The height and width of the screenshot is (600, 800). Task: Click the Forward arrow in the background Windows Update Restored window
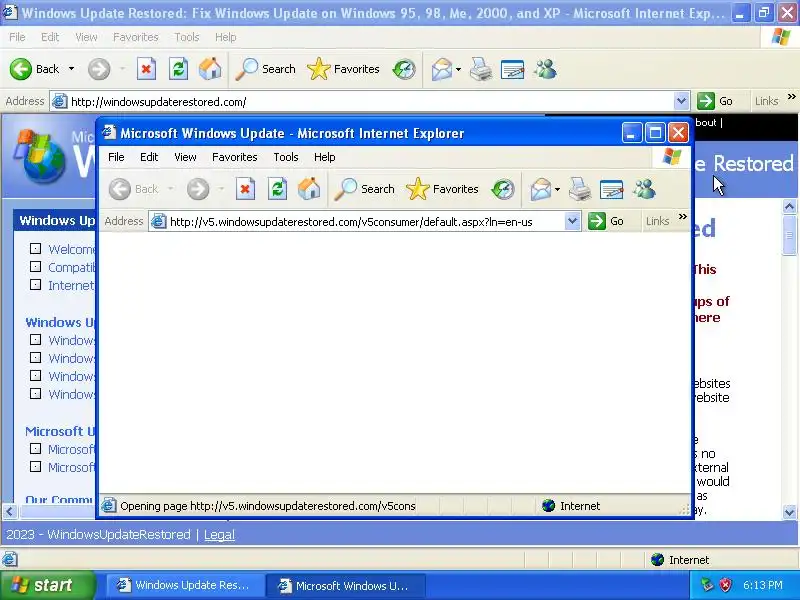[x=99, y=69]
